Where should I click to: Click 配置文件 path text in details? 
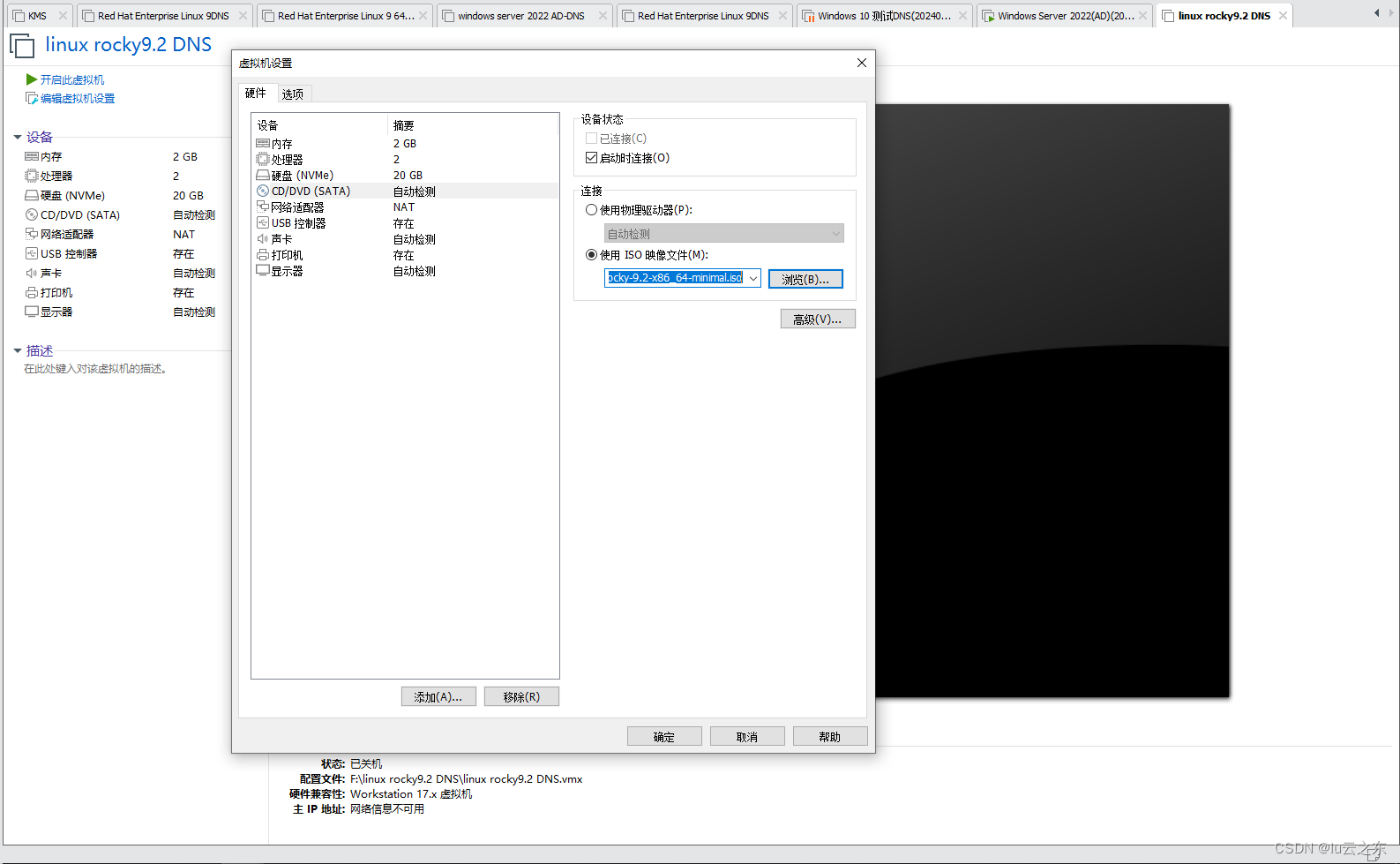click(466, 779)
